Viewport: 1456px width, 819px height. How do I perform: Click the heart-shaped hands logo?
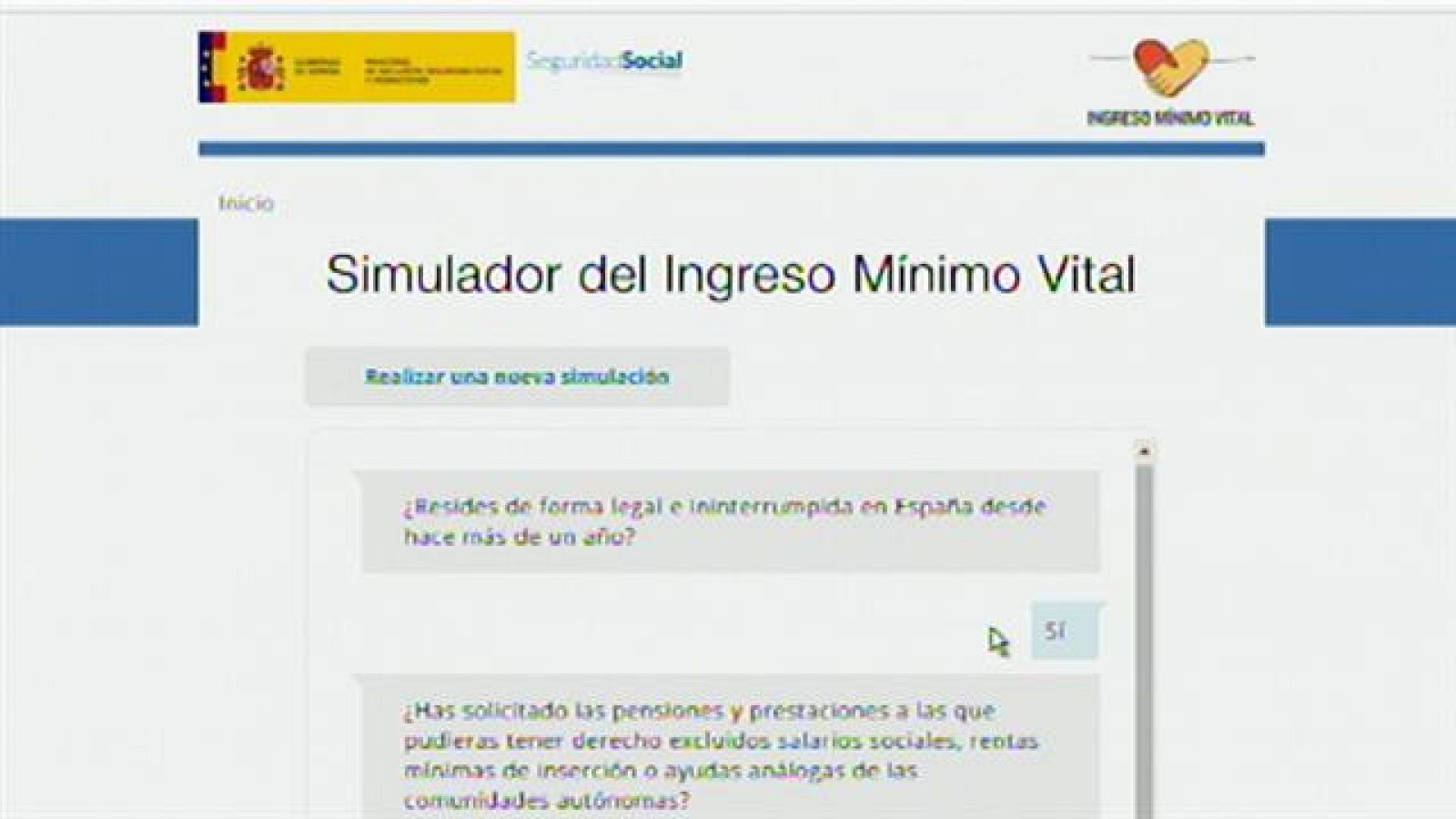coord(1170,68)
